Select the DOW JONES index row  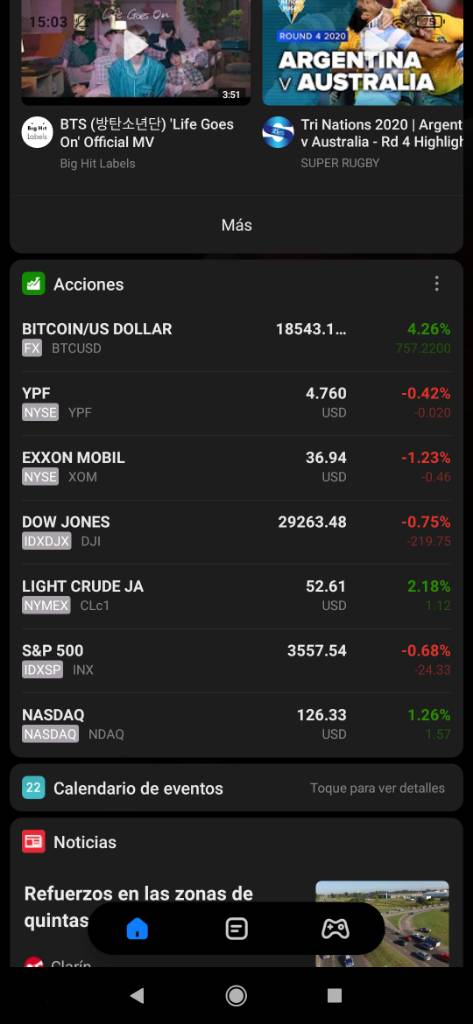[236, 532]
